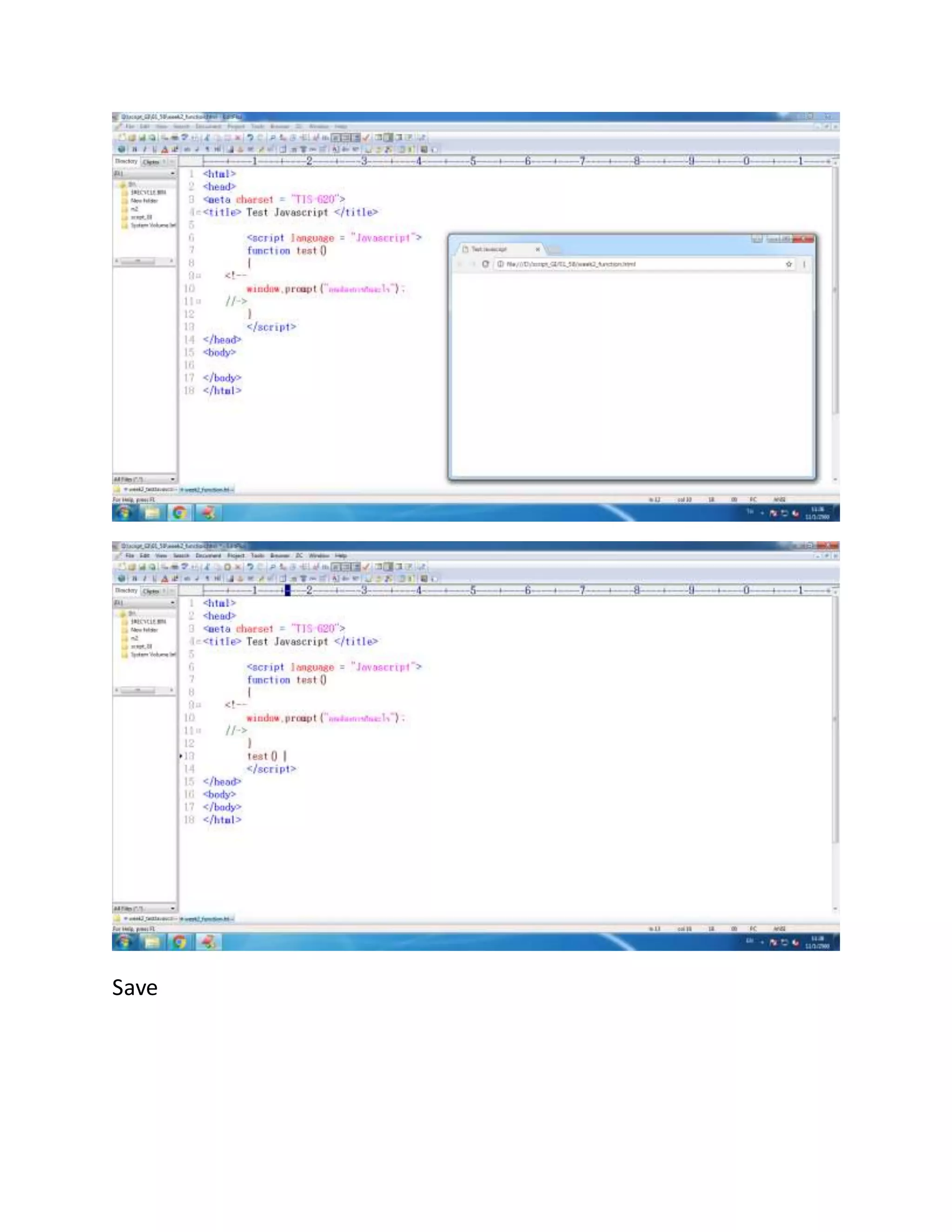
Task: Click the red checkmark spell-check icon in the lower toolbar
Action: [367, 566]
